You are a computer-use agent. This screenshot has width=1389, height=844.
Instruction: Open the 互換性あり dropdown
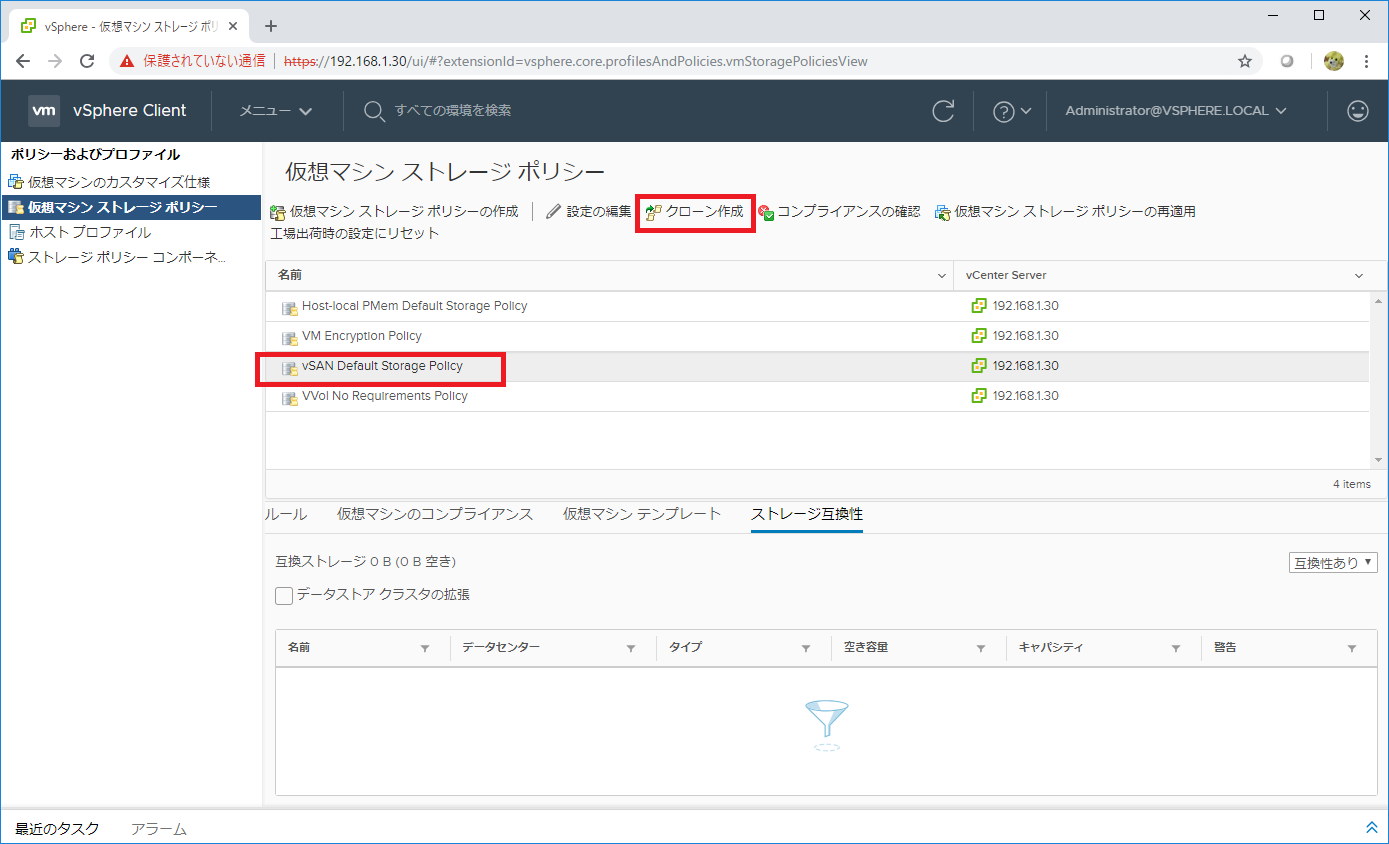[x=1334, y=563]
